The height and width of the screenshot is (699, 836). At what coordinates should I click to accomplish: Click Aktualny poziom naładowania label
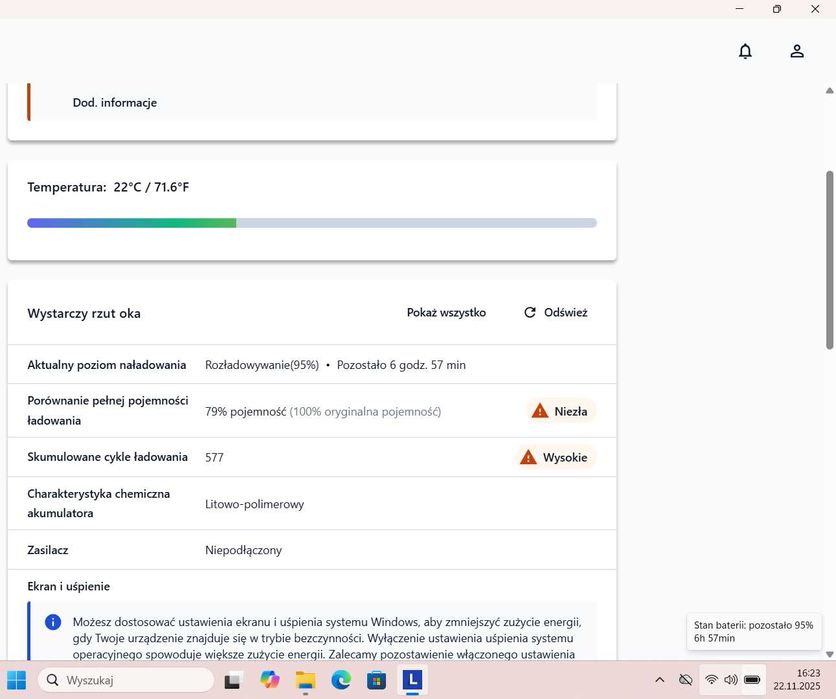[x=107, y=365]
